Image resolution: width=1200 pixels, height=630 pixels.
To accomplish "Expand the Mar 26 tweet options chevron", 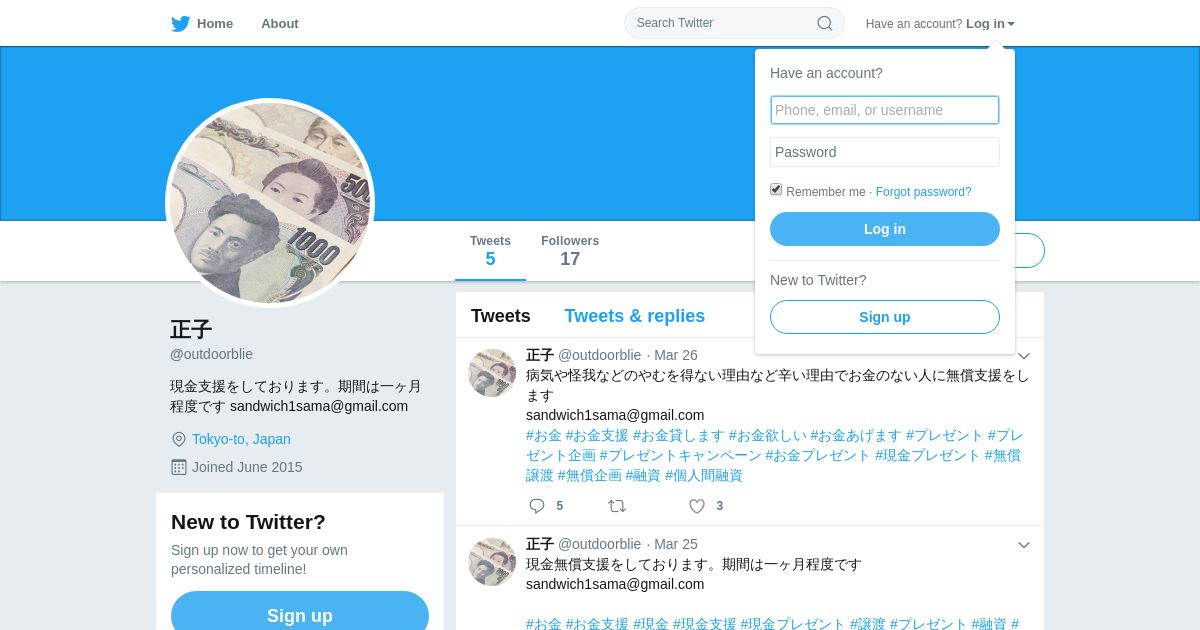I will point(1024,356).
